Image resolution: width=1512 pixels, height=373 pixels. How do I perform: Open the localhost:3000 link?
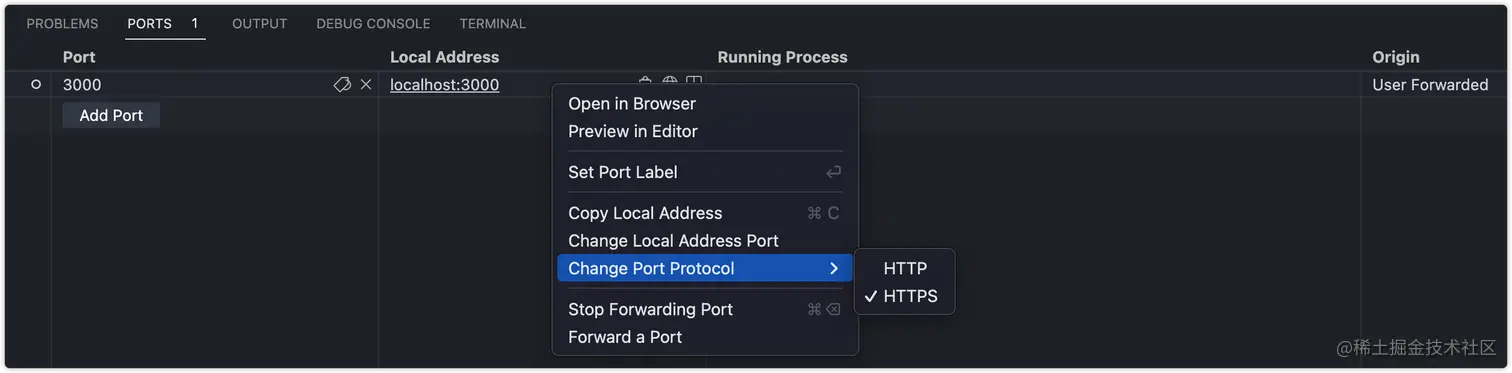(x=444, y=85)
